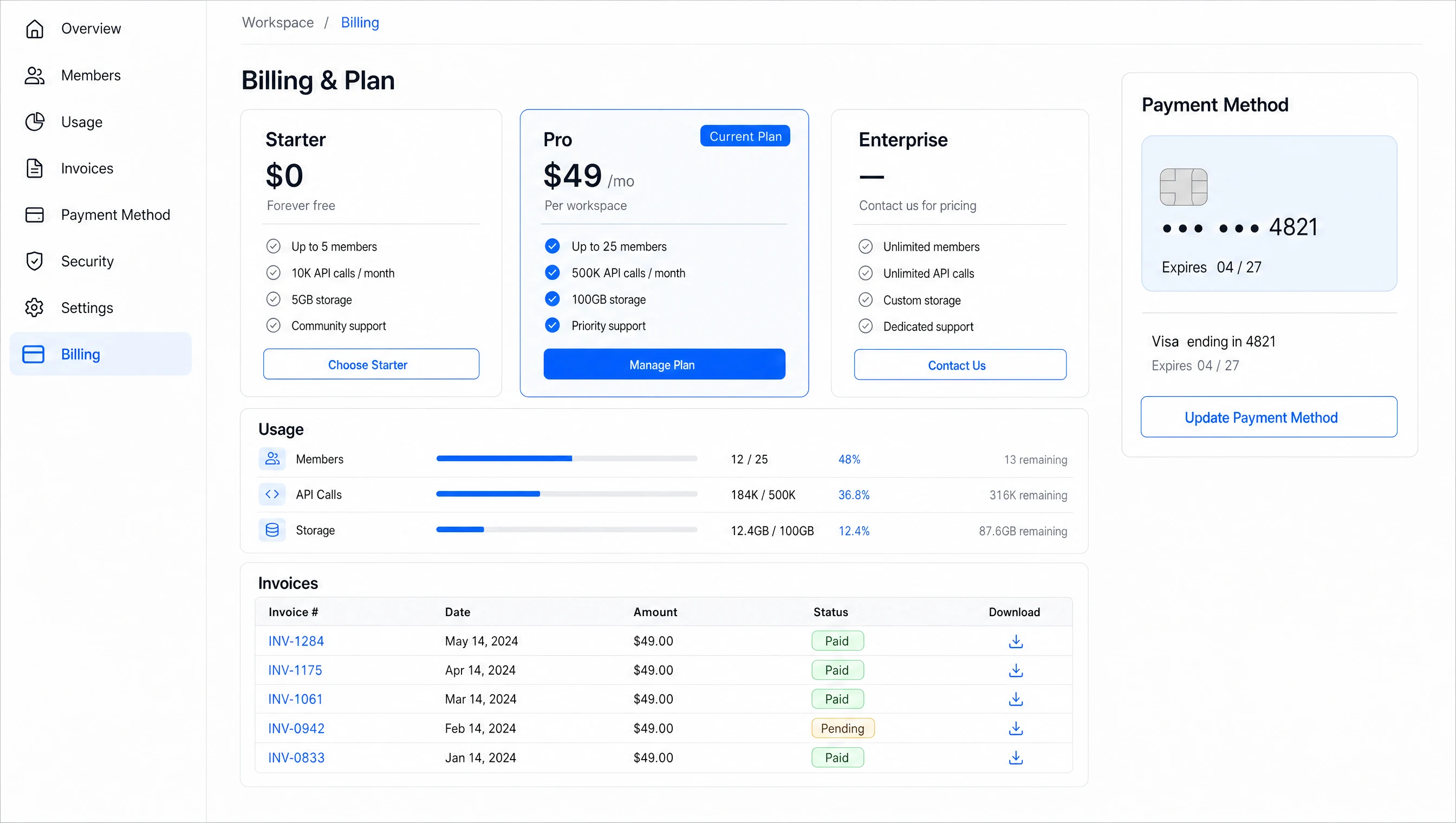Click the Payment Method card icon in sidebar

35,215
